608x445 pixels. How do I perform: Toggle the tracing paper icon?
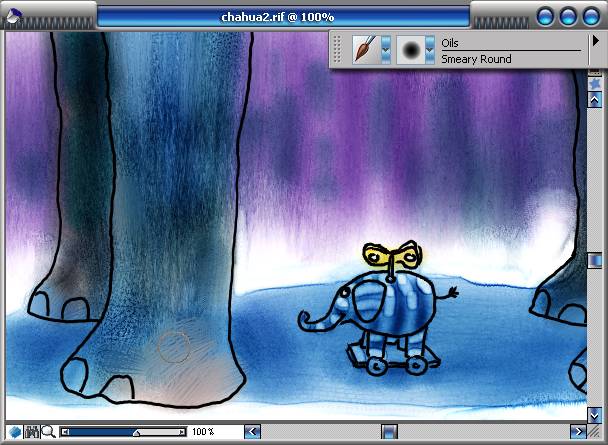click(x=594, y=72)
